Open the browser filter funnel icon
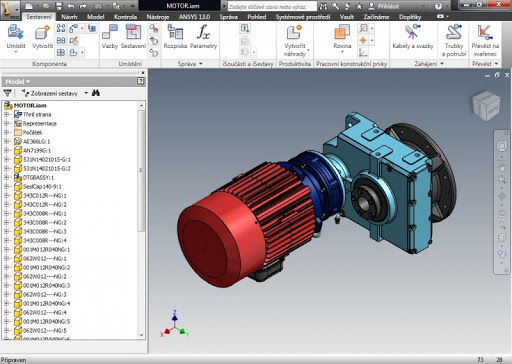This screenshot has width=512, height=364. (x=7, y=93)
